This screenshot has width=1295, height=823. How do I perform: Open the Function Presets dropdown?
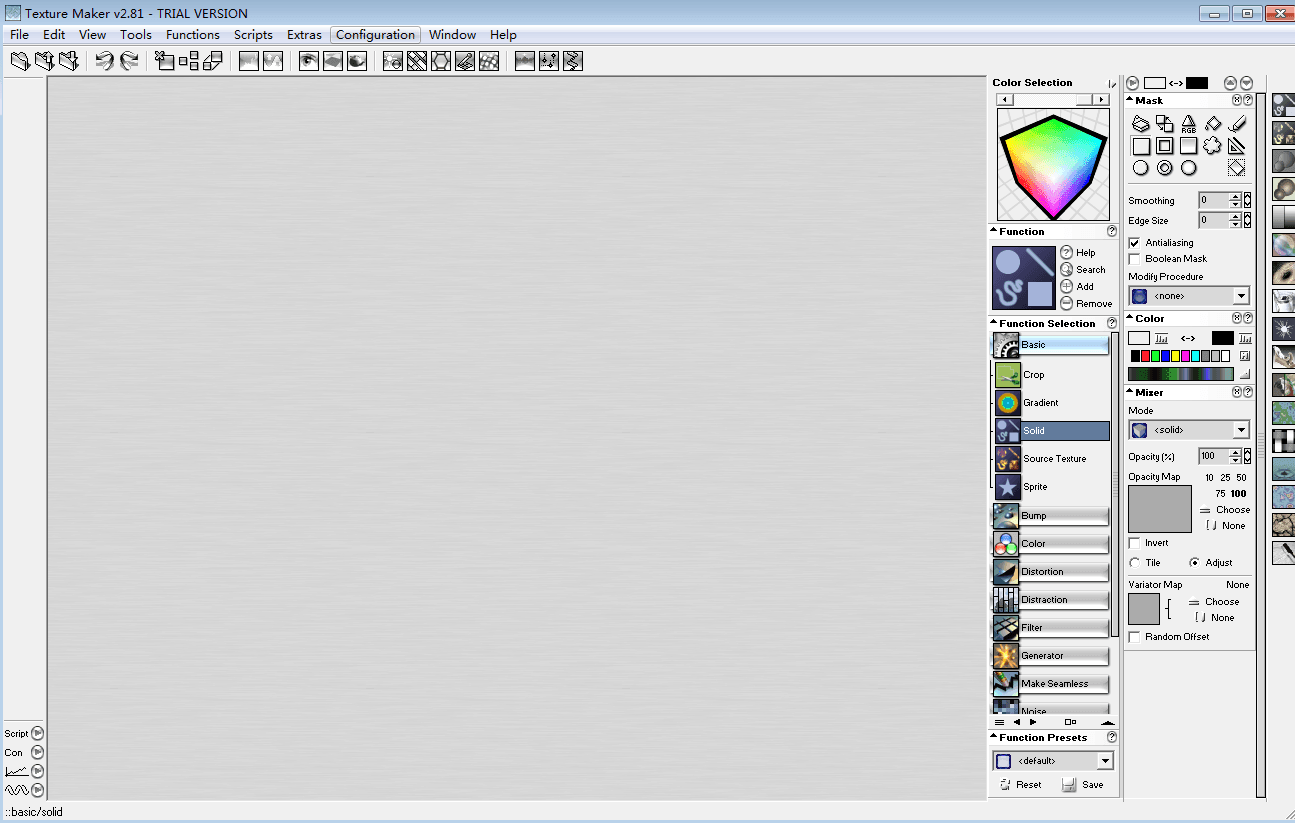[1105, 760]
